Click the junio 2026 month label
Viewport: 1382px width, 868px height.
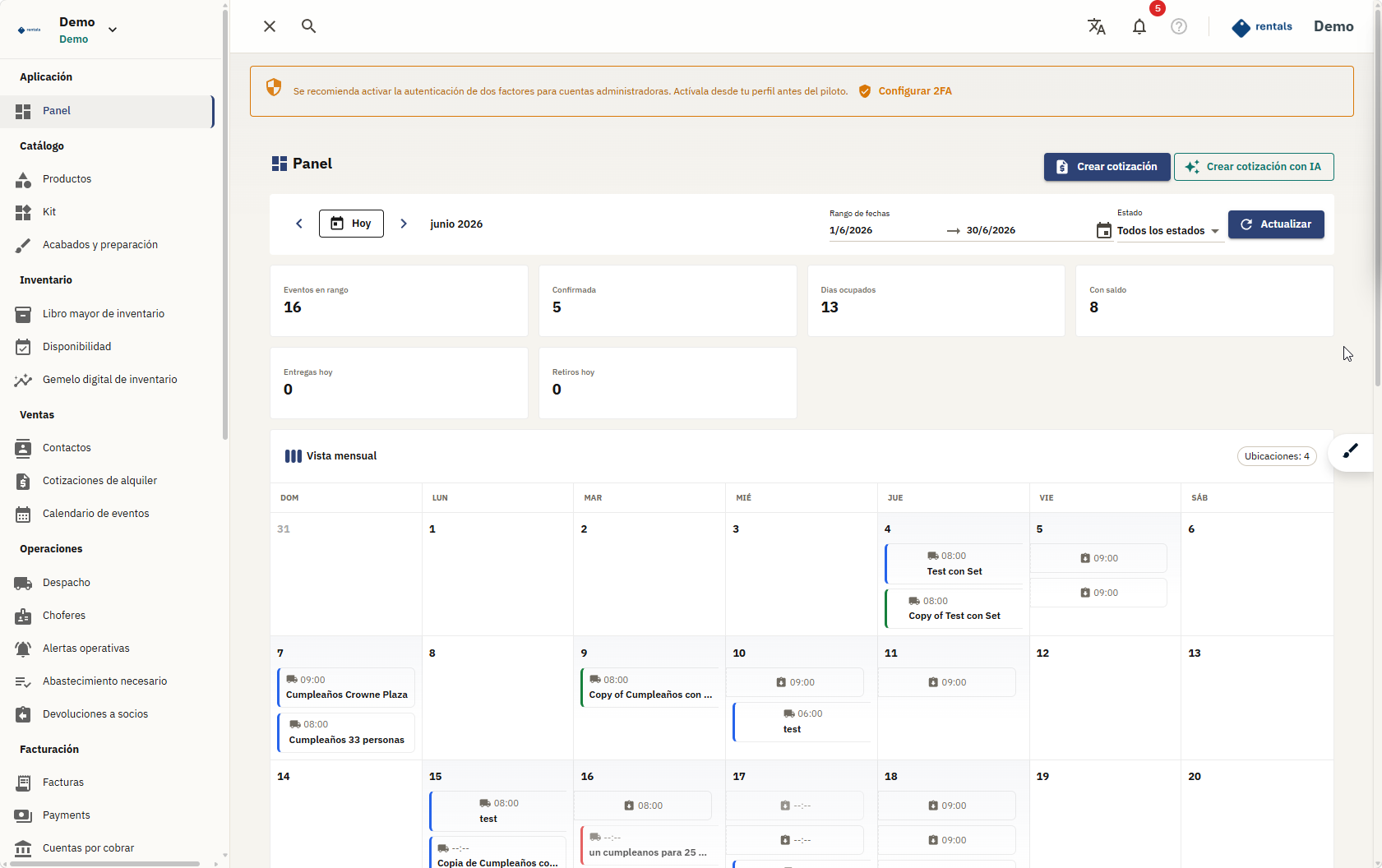(456, 224)
